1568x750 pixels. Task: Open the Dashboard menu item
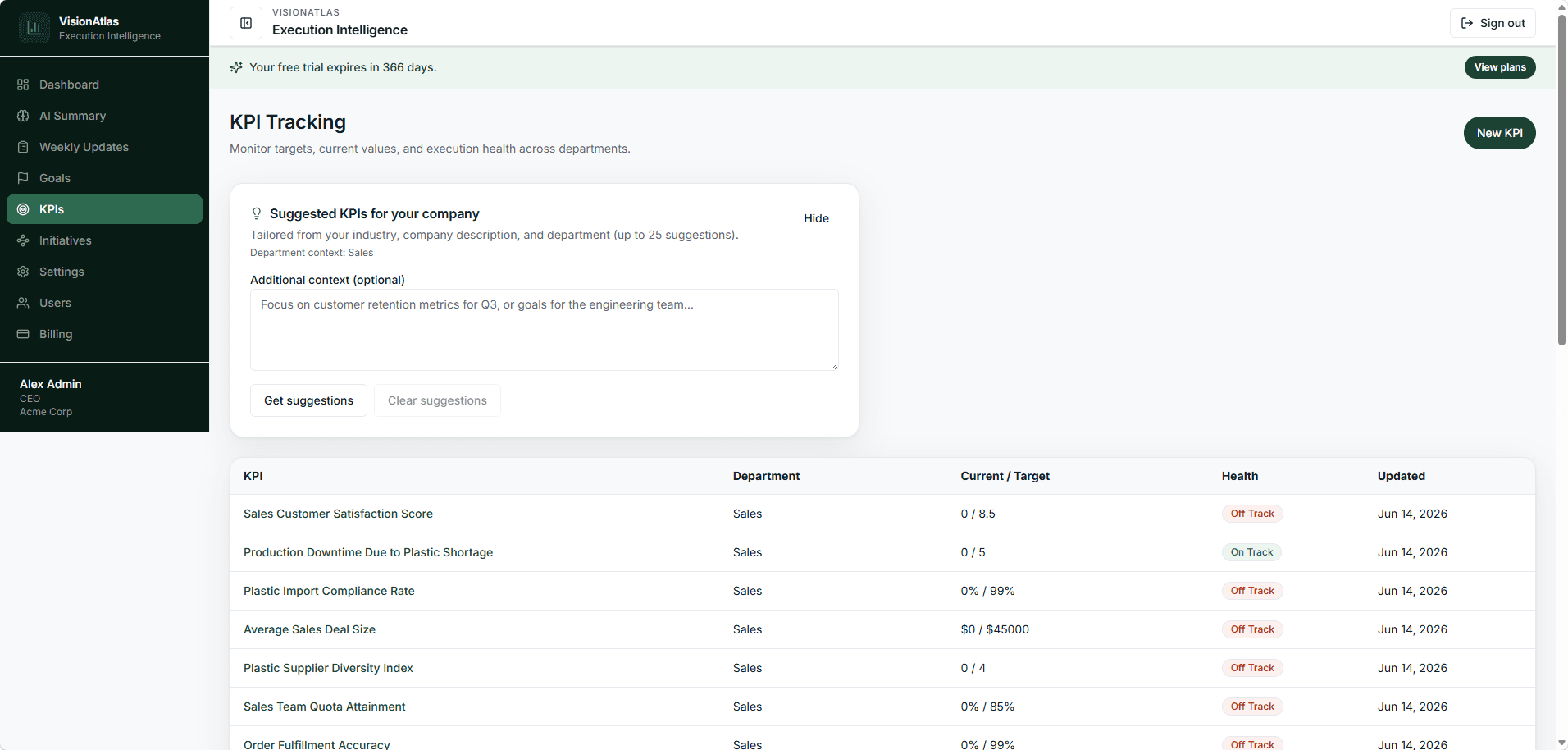coord(104,85)
